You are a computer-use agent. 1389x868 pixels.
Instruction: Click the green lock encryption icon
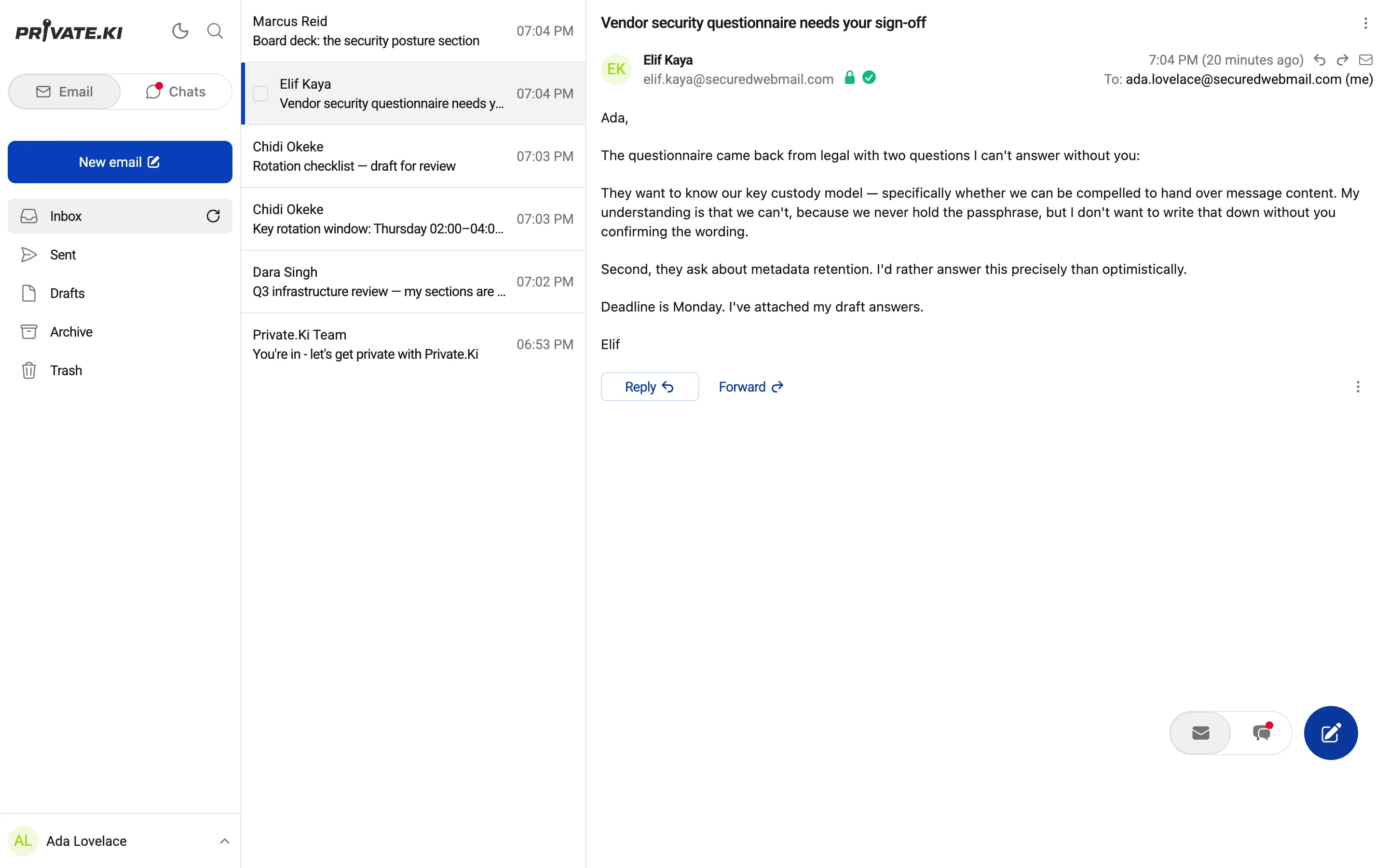[849, 78]
